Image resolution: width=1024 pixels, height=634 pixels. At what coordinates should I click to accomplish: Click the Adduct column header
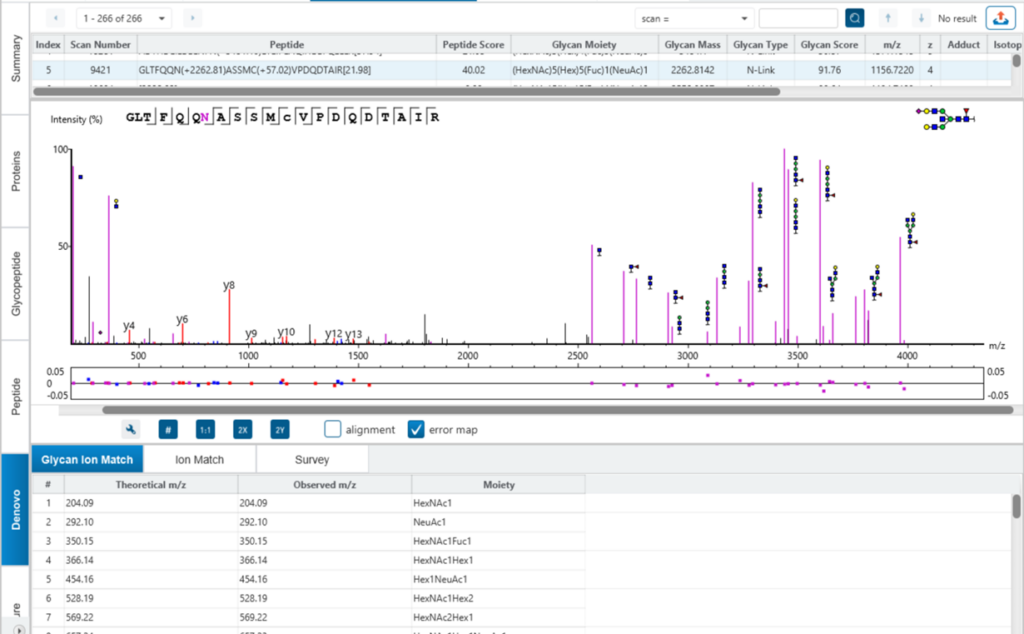pyautogui.click(x=963, y=44)
